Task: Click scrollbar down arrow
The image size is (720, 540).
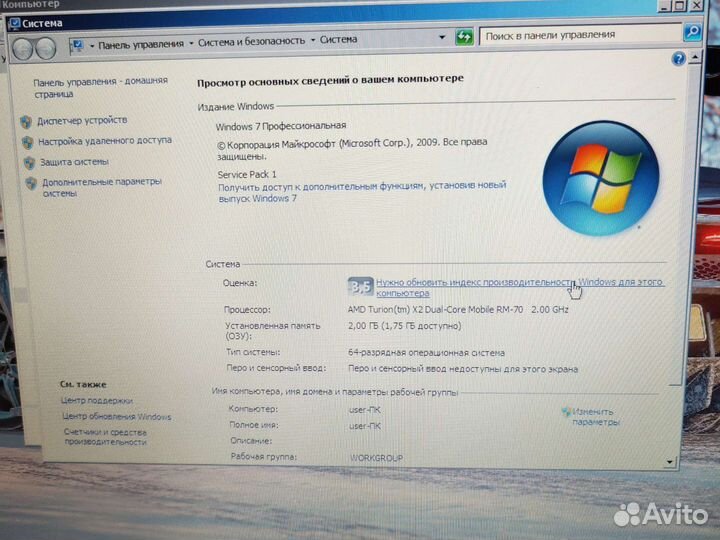Action: [x=670, y=462]
